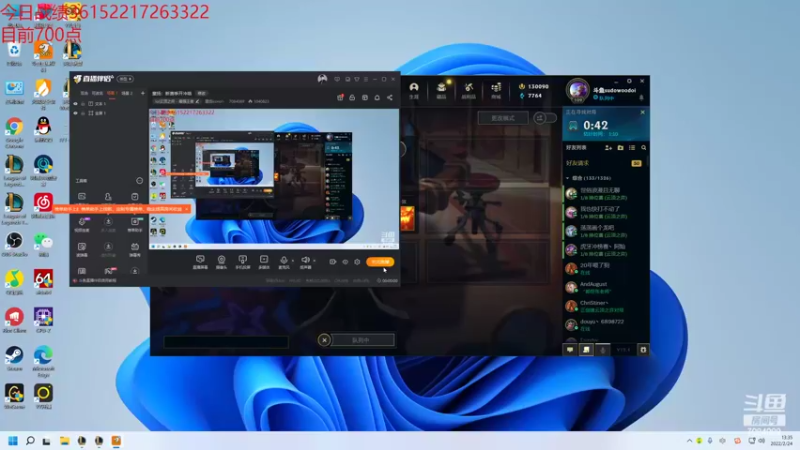This screenshot has height=450, width=800.
Task: Add a 摄像头 camera source
Action: [x=221, y=262]
